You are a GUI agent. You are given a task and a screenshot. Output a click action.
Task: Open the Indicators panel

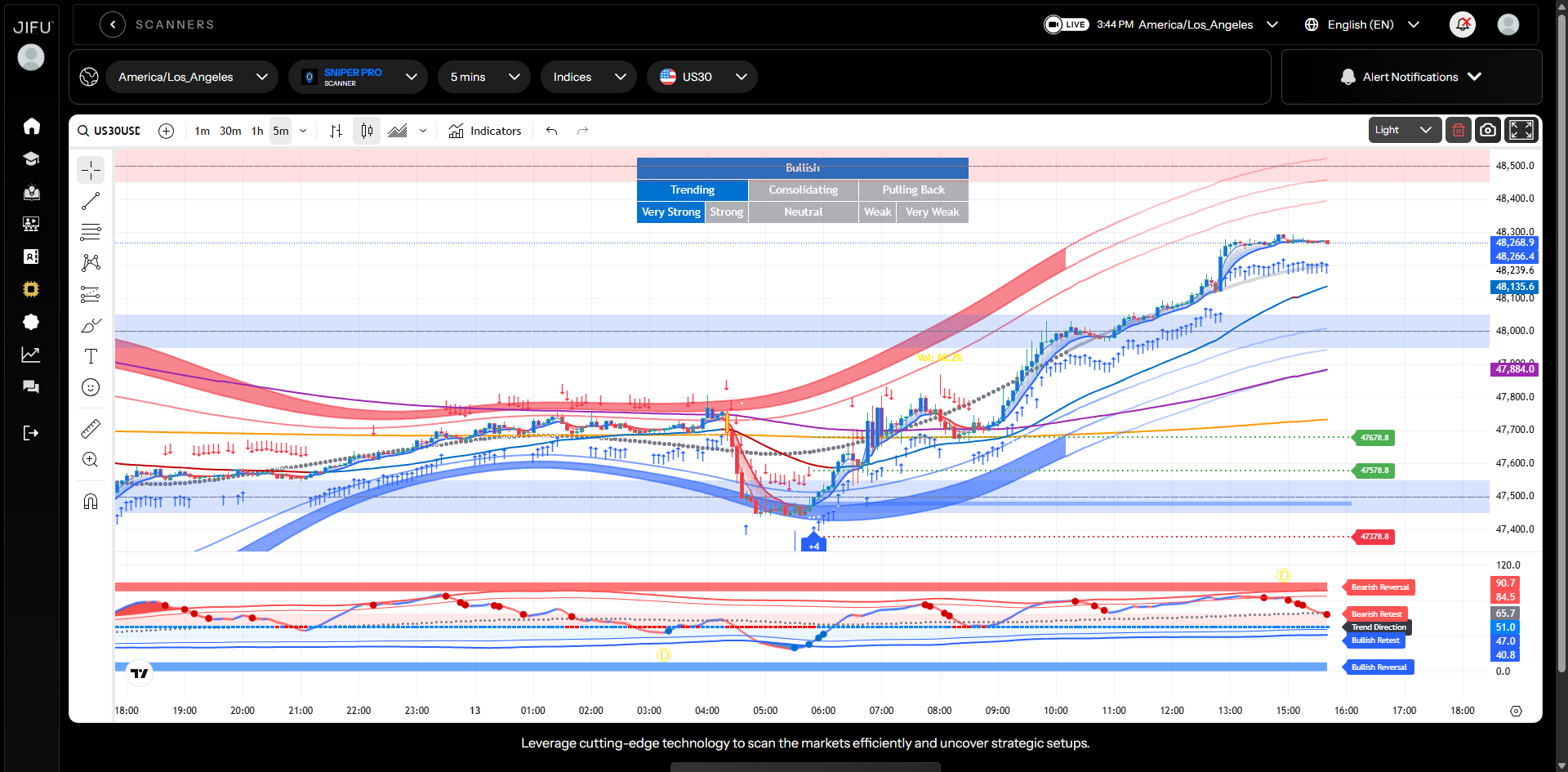tap(485, 131)
